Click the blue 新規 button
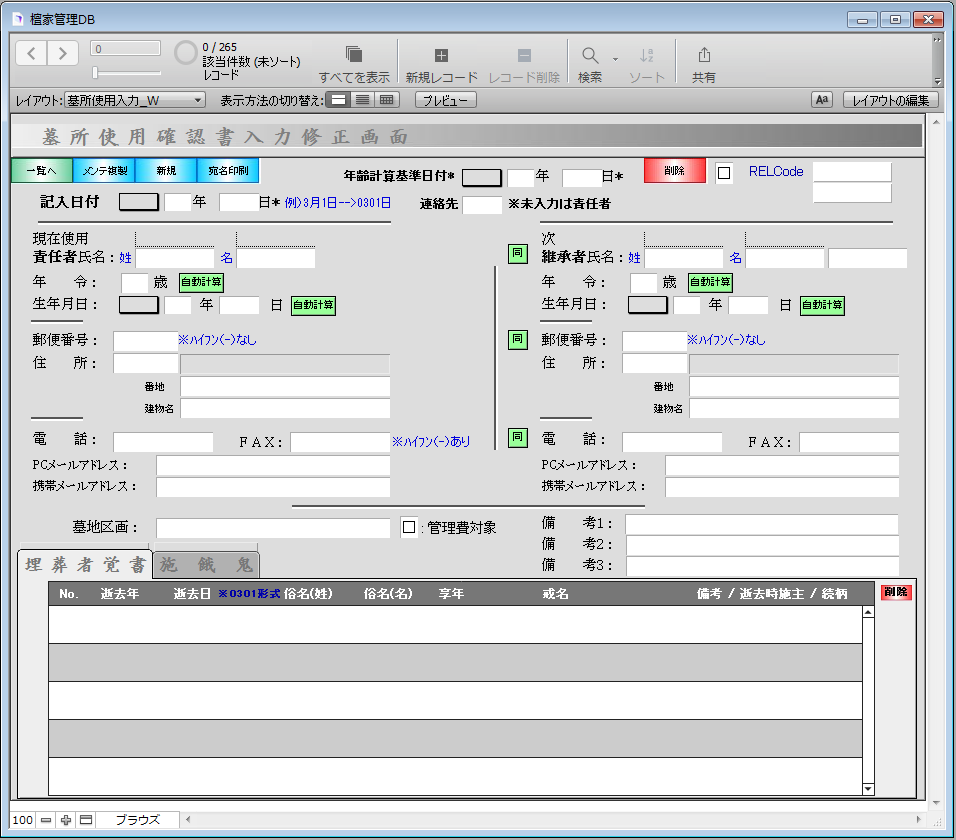This screenshot has height=840, width=956. pos(166,171)
